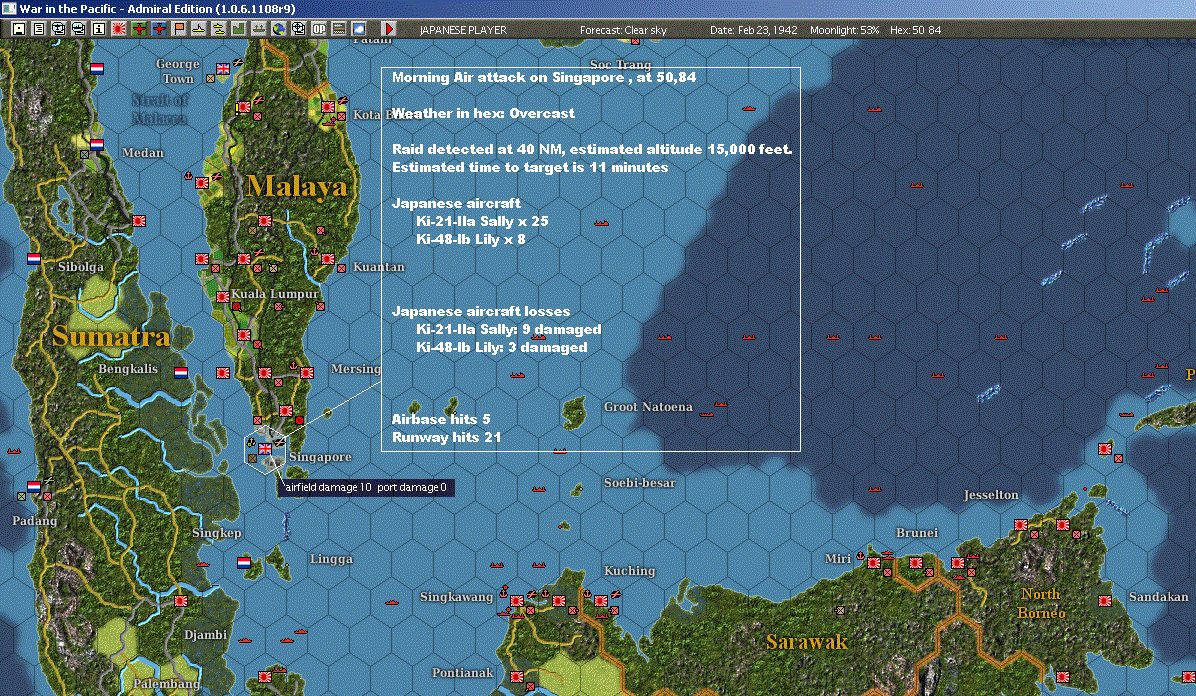
Task: Click the "JAPANESE PLAYER" label
Action: point(463,30)
